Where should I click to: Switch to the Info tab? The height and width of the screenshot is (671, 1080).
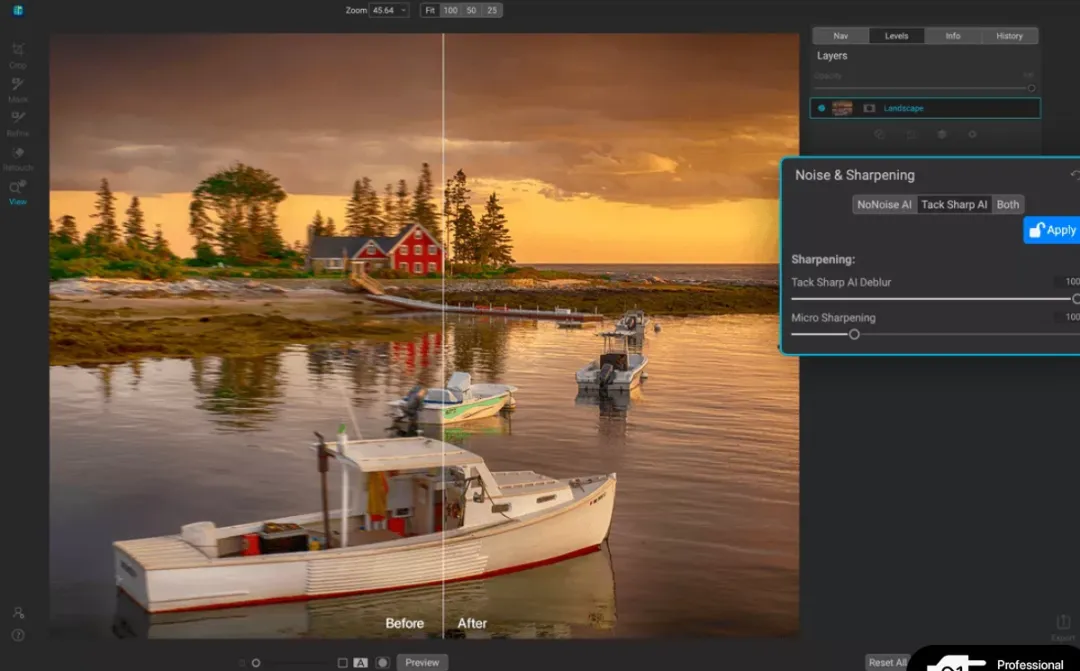(953, 36)
